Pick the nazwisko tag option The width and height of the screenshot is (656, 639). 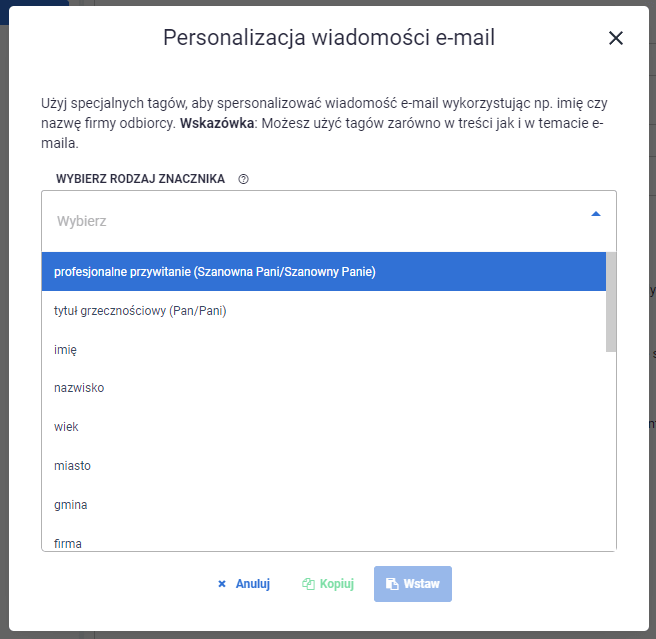[x=324, y=388]
